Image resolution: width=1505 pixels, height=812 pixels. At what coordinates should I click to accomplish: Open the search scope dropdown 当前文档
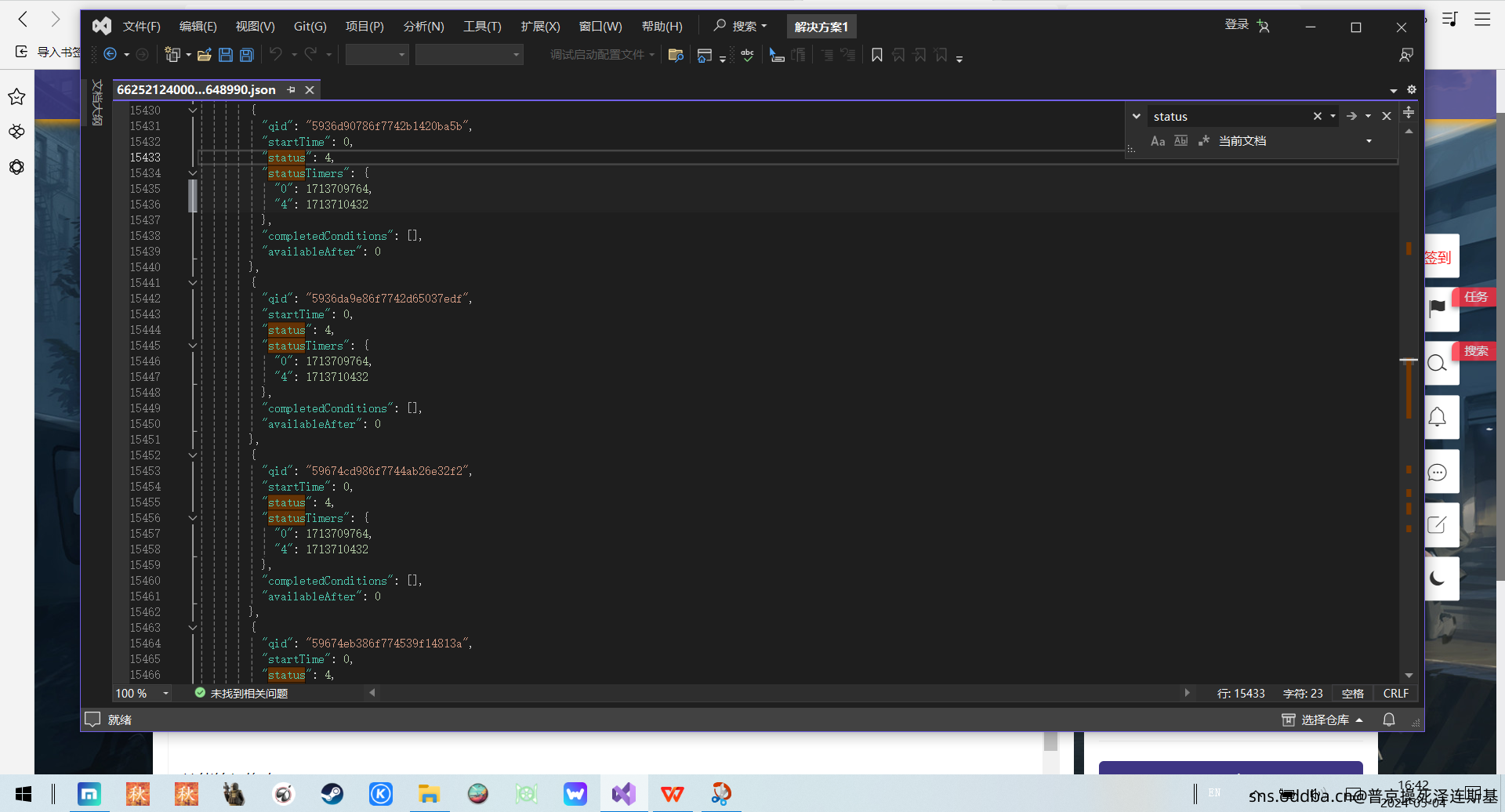(1295, 141)
